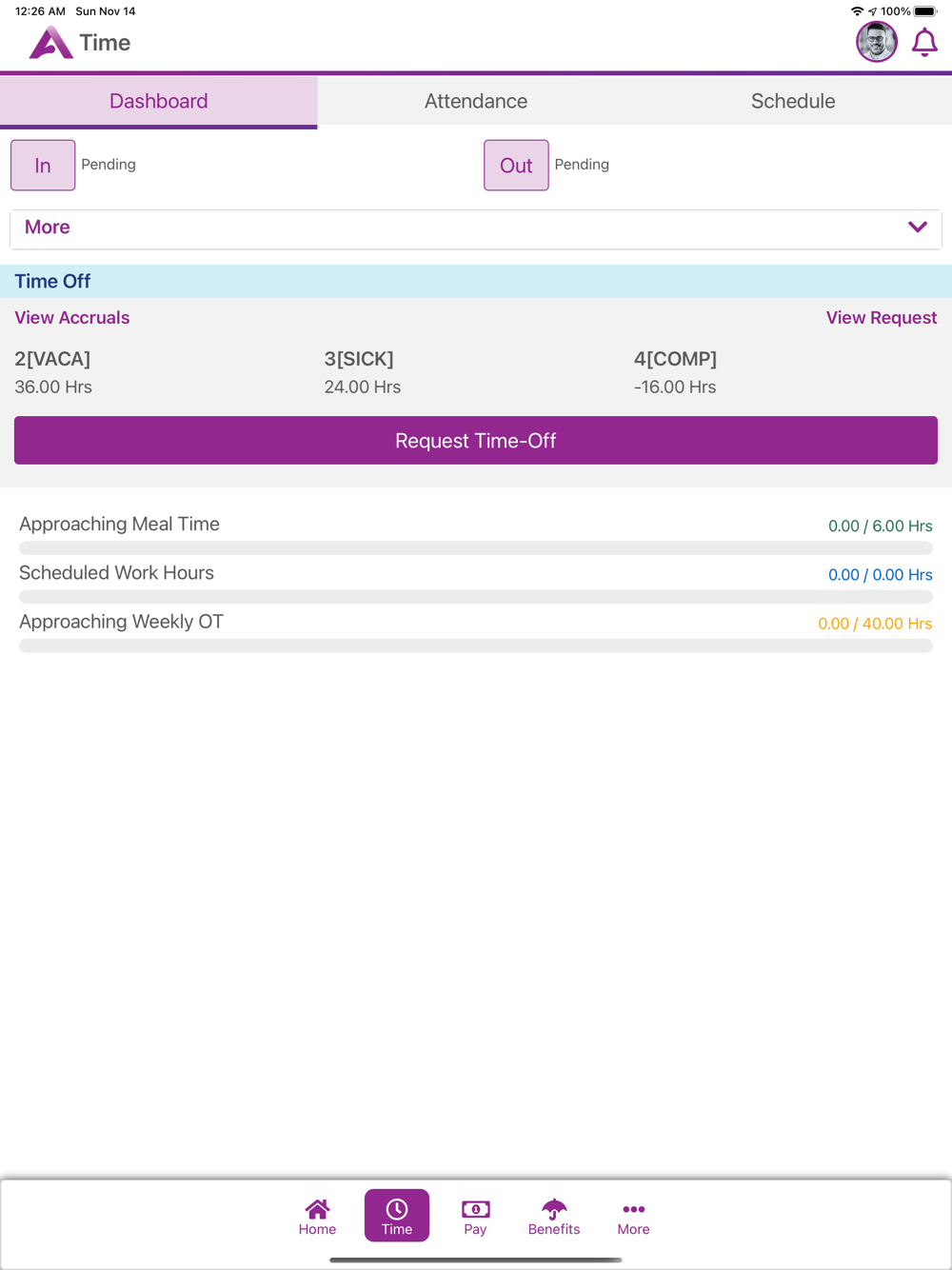Click the Approaching Meal Time progress bar
952x1270 pixels.
pos(476,548)
